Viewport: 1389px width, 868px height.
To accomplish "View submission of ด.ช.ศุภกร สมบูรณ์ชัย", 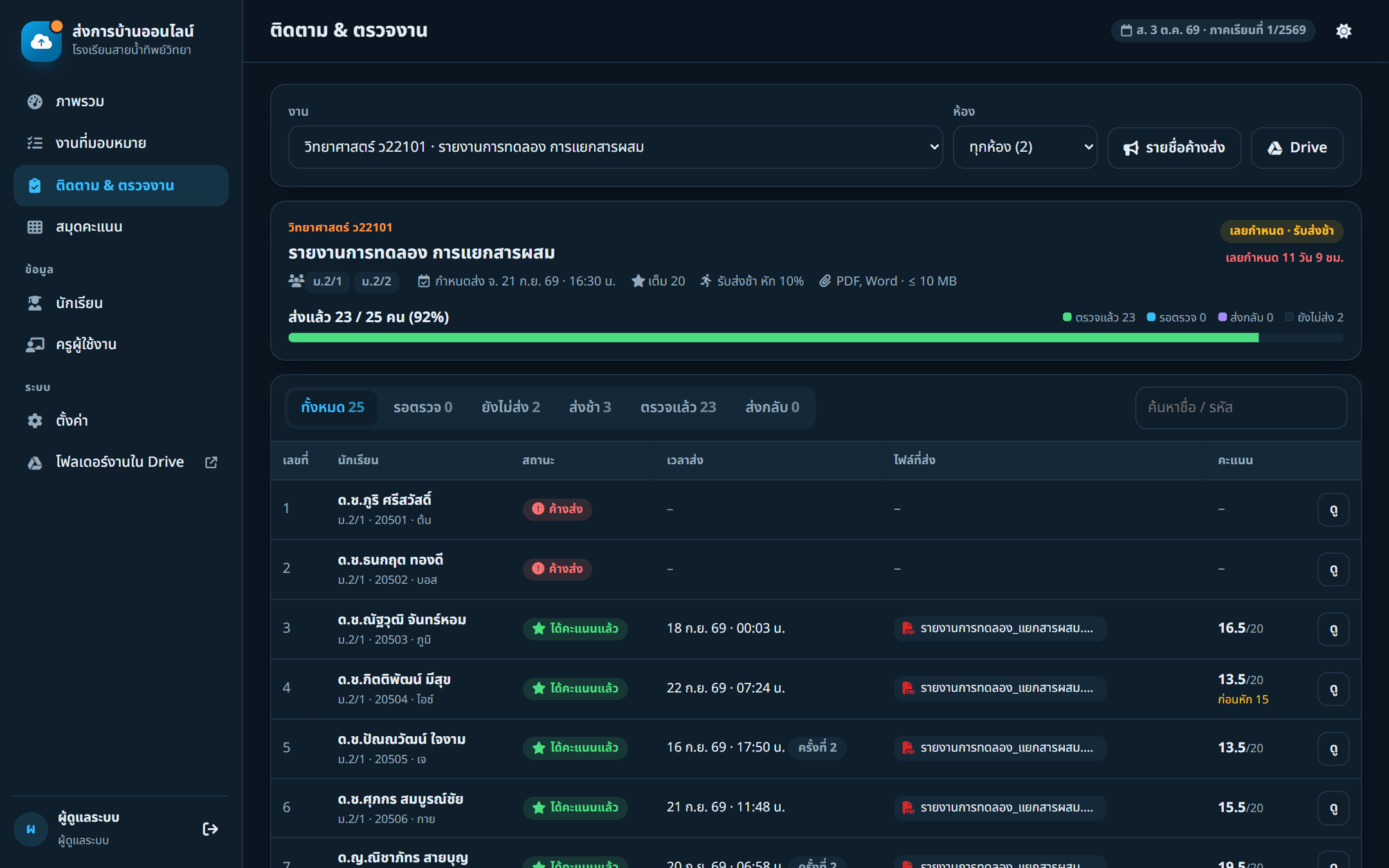I will point(1333,808).
